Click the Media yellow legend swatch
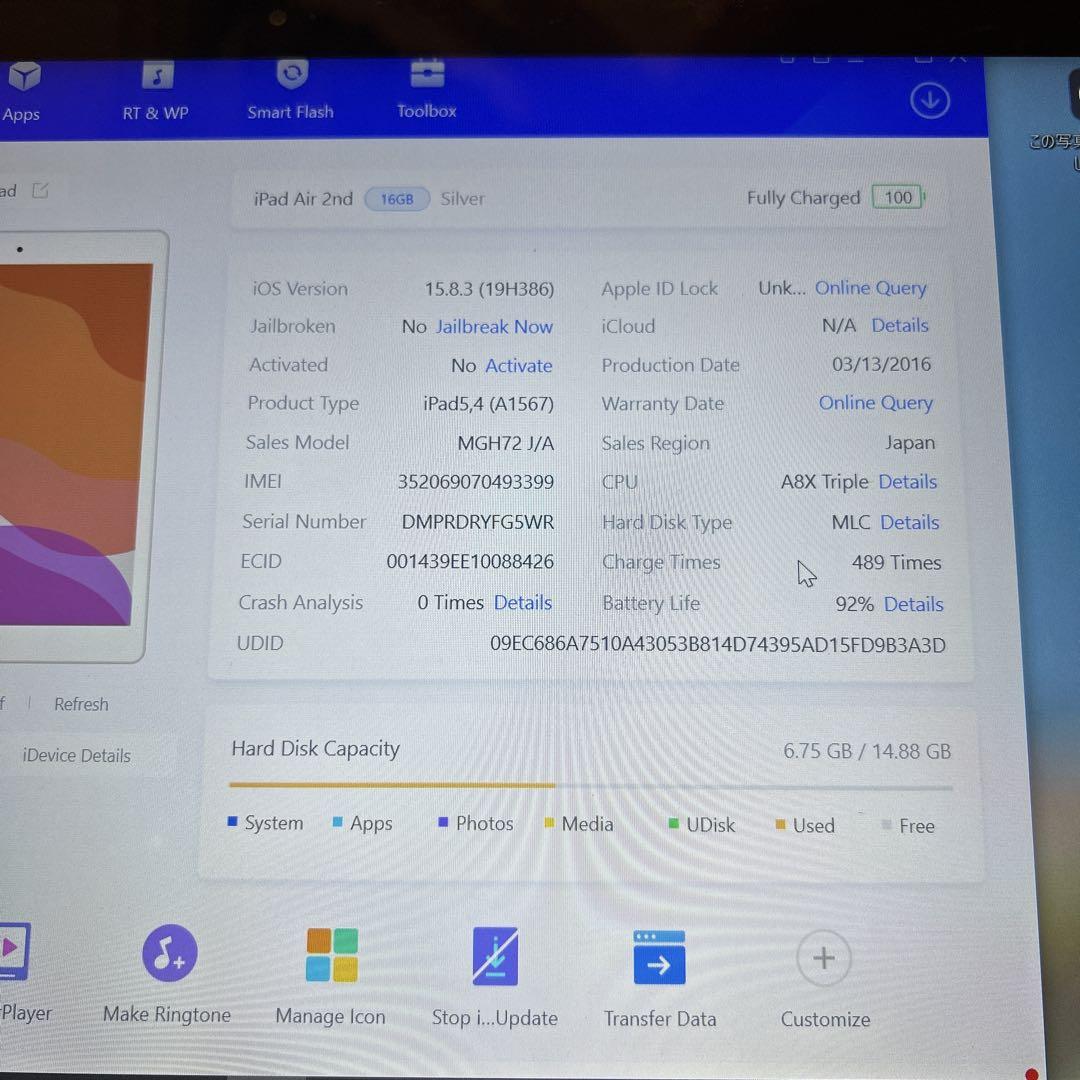The image size is (1080, 1080). point(550,822)
